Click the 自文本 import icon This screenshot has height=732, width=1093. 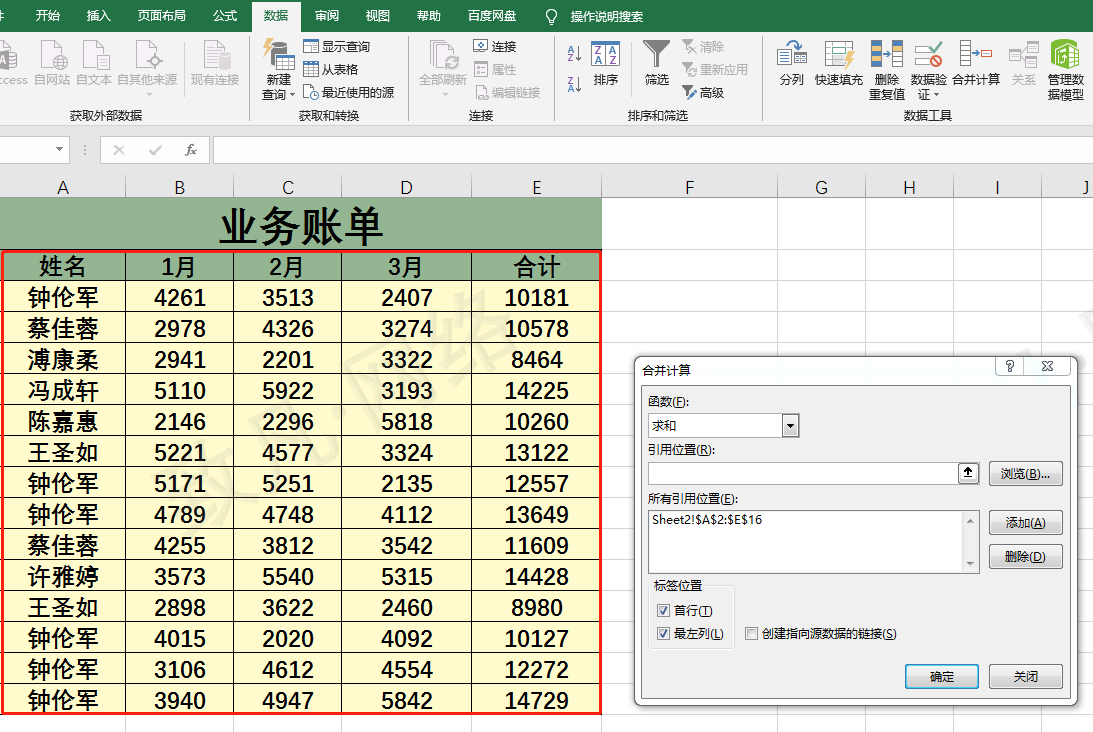coord(95,55)
